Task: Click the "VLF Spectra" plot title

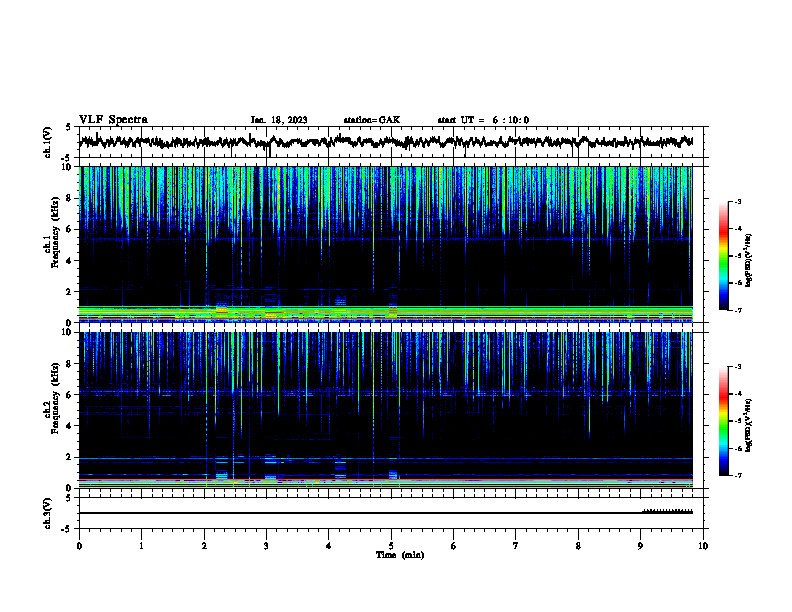Action: pos(113,120)
